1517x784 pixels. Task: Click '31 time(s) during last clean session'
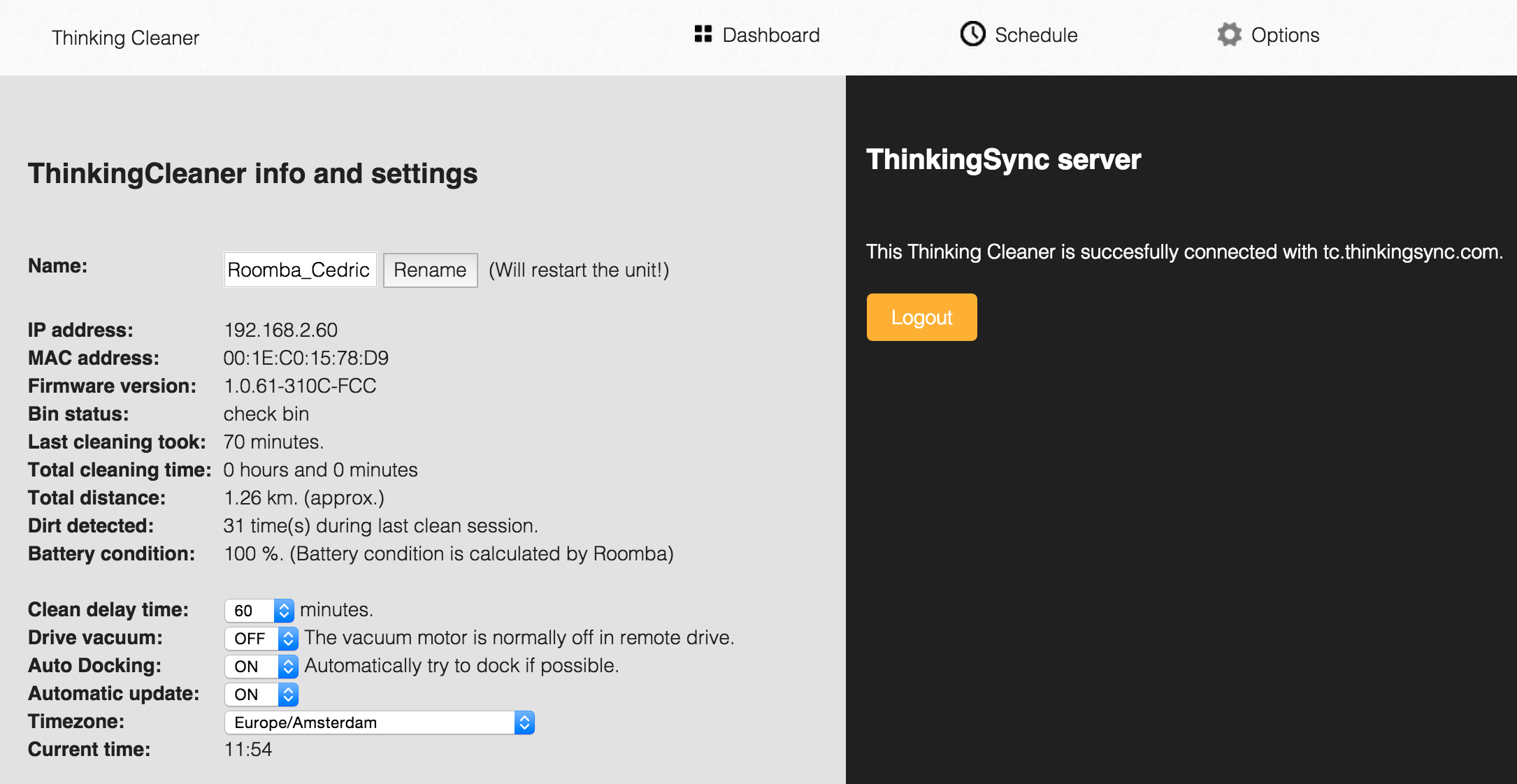coord(381,525)
